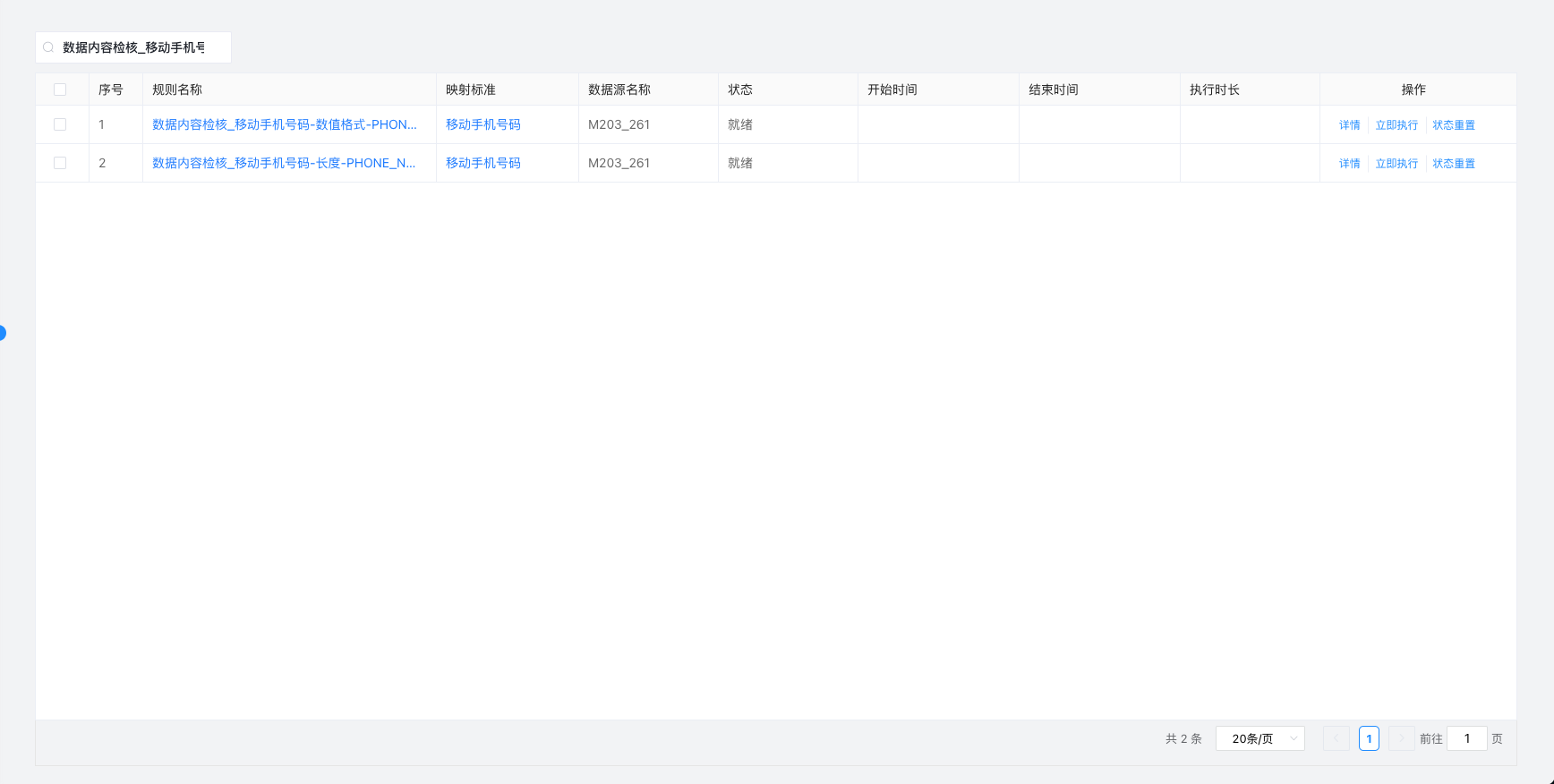Click 立即执行 for the second rule
1554x784 pixels.
tap(1396, 164)
